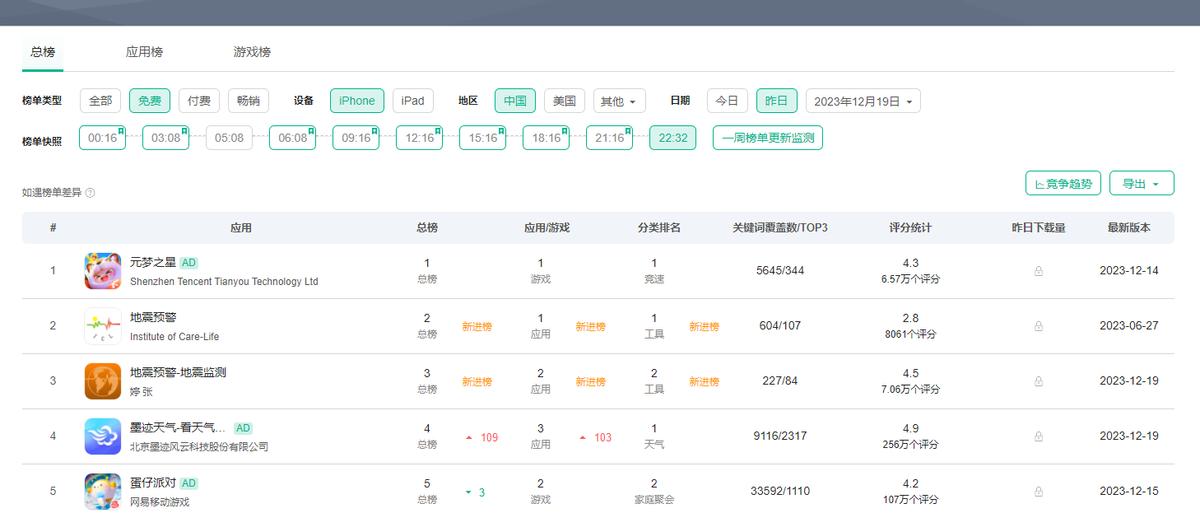This screenshot has width=1200, height=519.
Task: Click the lock icon in 元梦之星 download column
Action: point(1038,271)
